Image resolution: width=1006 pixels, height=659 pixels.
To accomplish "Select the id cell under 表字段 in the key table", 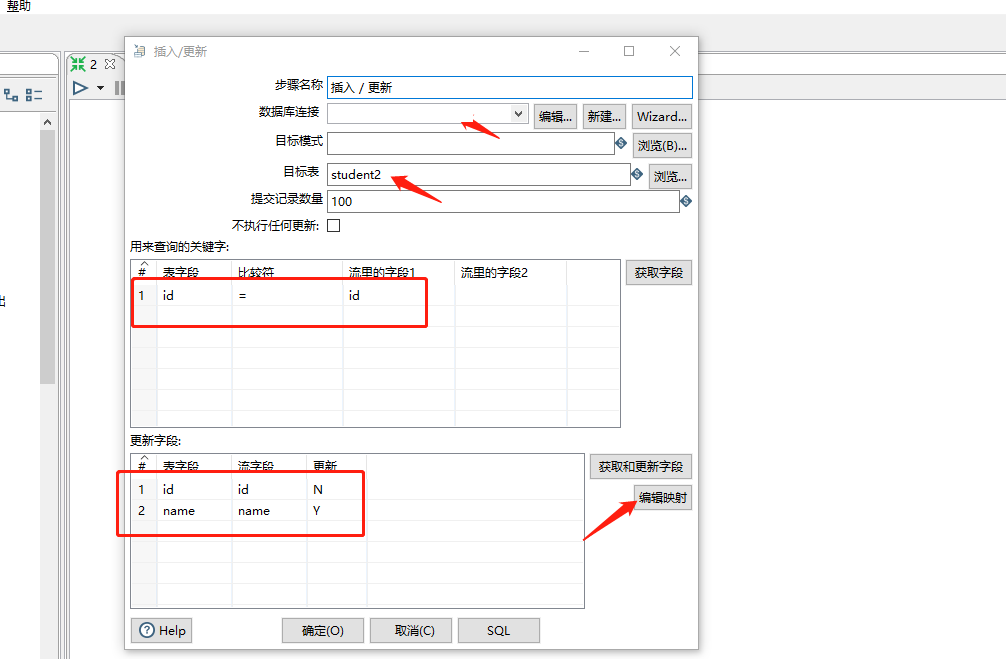I will 194,295.
